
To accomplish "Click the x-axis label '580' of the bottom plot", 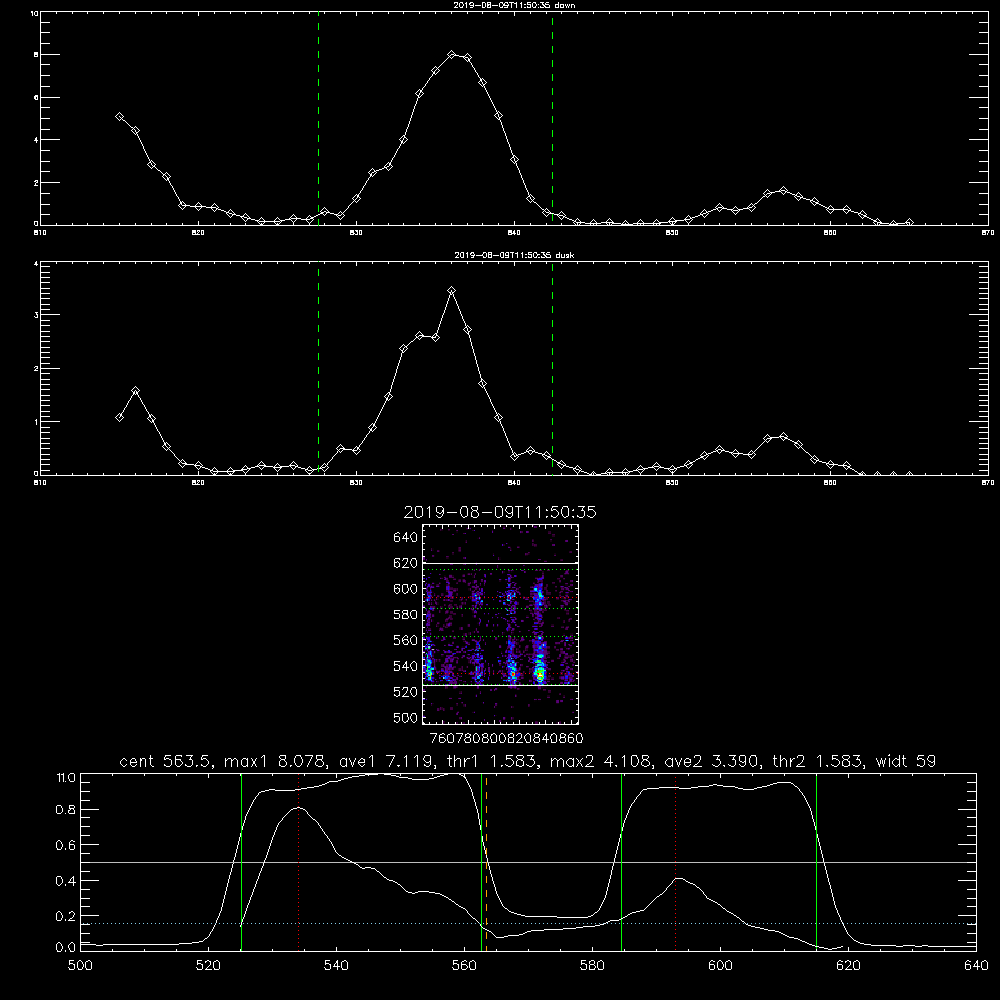I will click(x=592, y=966).
